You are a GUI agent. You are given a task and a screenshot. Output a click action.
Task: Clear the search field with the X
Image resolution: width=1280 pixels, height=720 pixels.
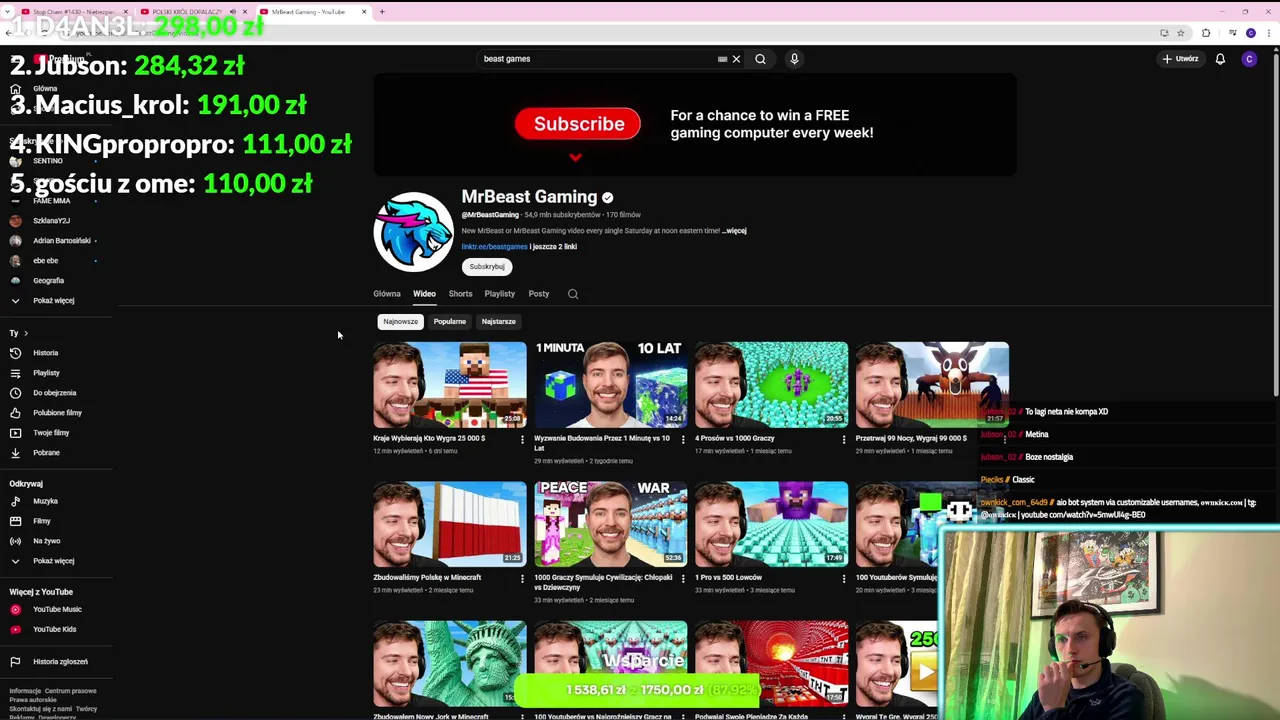[736, 59]
